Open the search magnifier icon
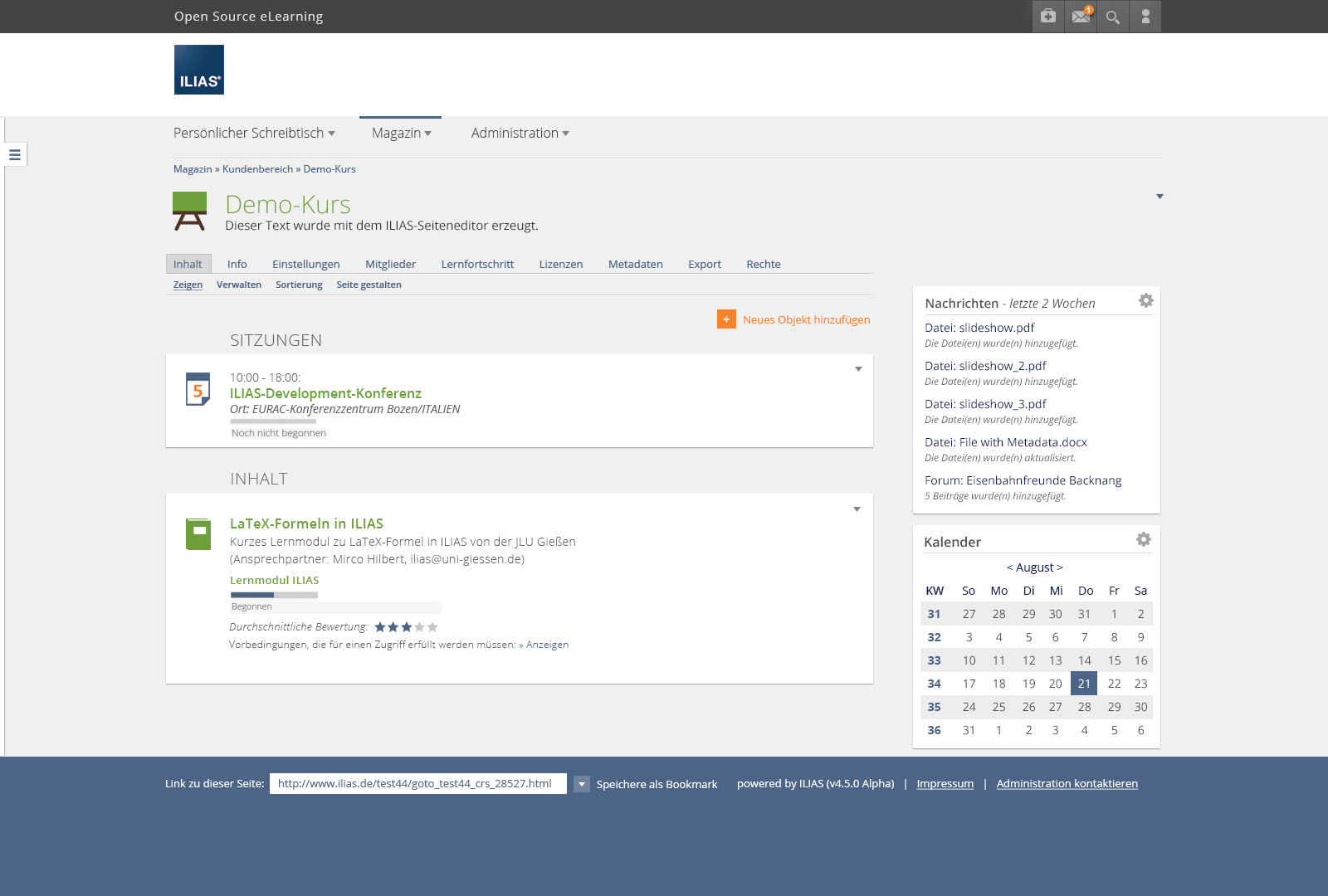The height and width of the screenshot is (896, 1328). point(1113,17)
